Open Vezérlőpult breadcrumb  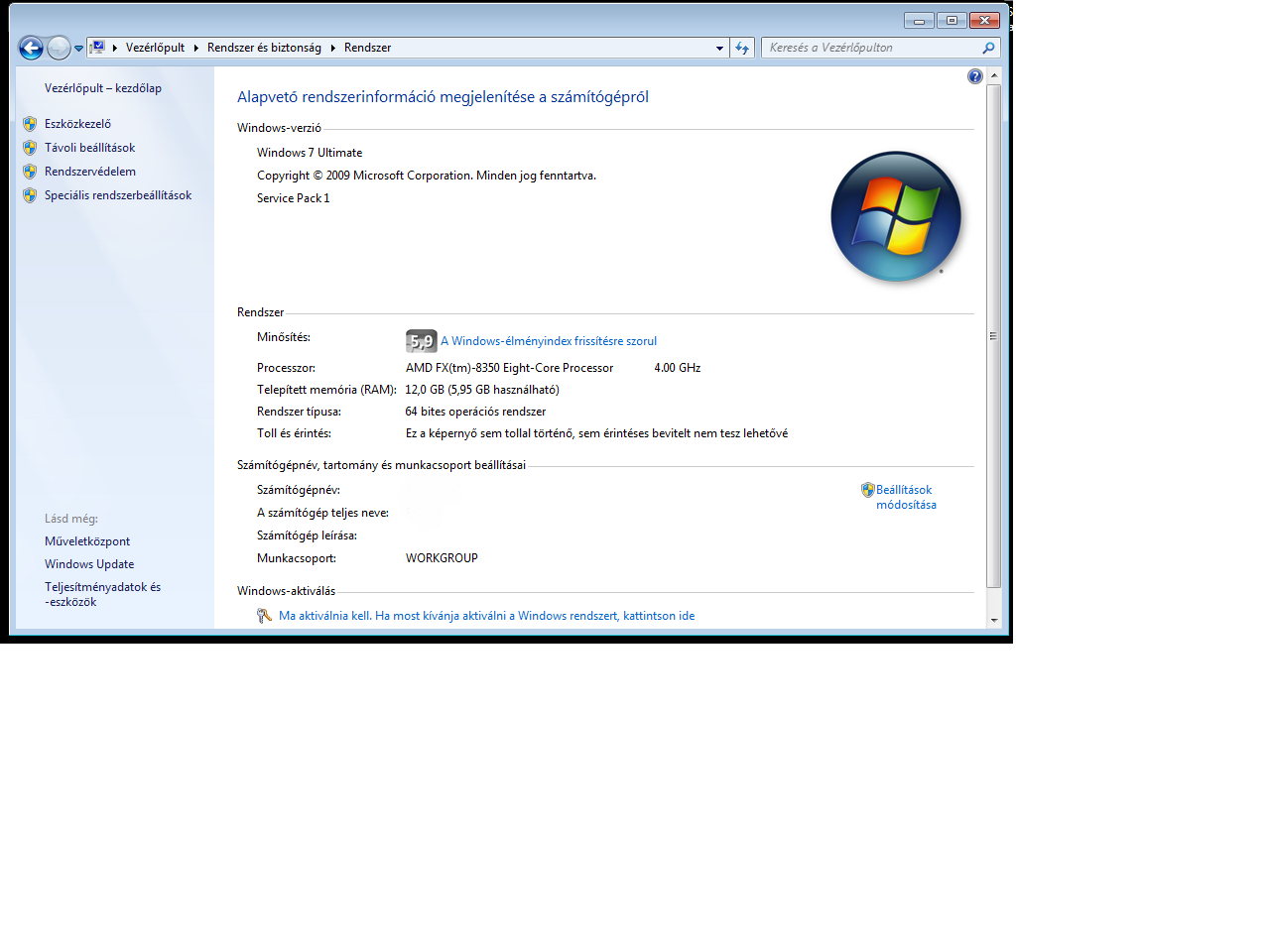pyautogui.click(x=155, y=48)
